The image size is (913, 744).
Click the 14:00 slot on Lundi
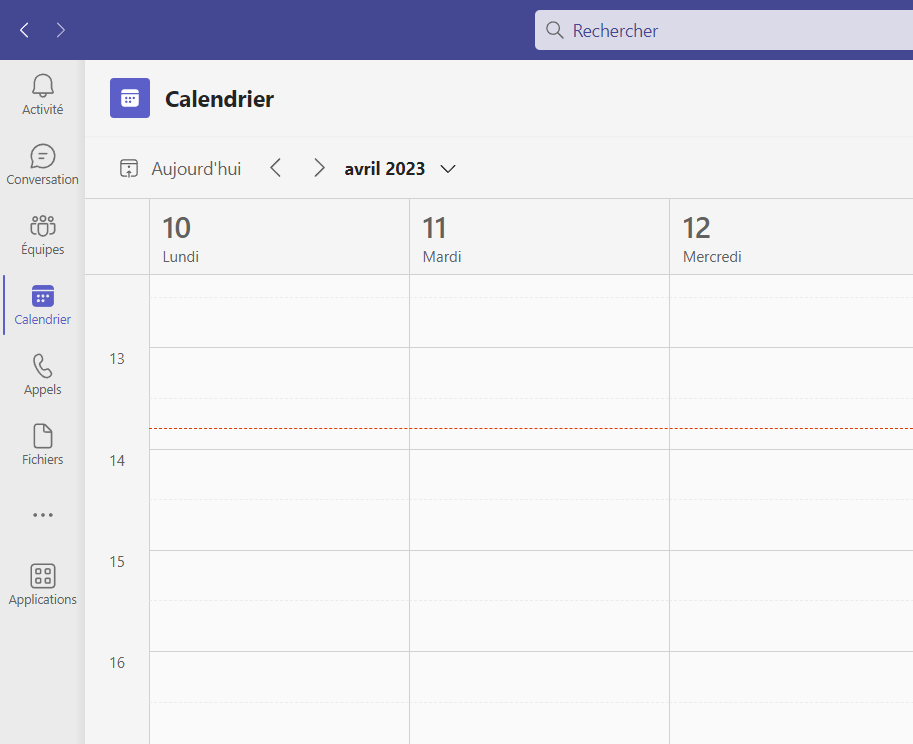pos(279,474)
